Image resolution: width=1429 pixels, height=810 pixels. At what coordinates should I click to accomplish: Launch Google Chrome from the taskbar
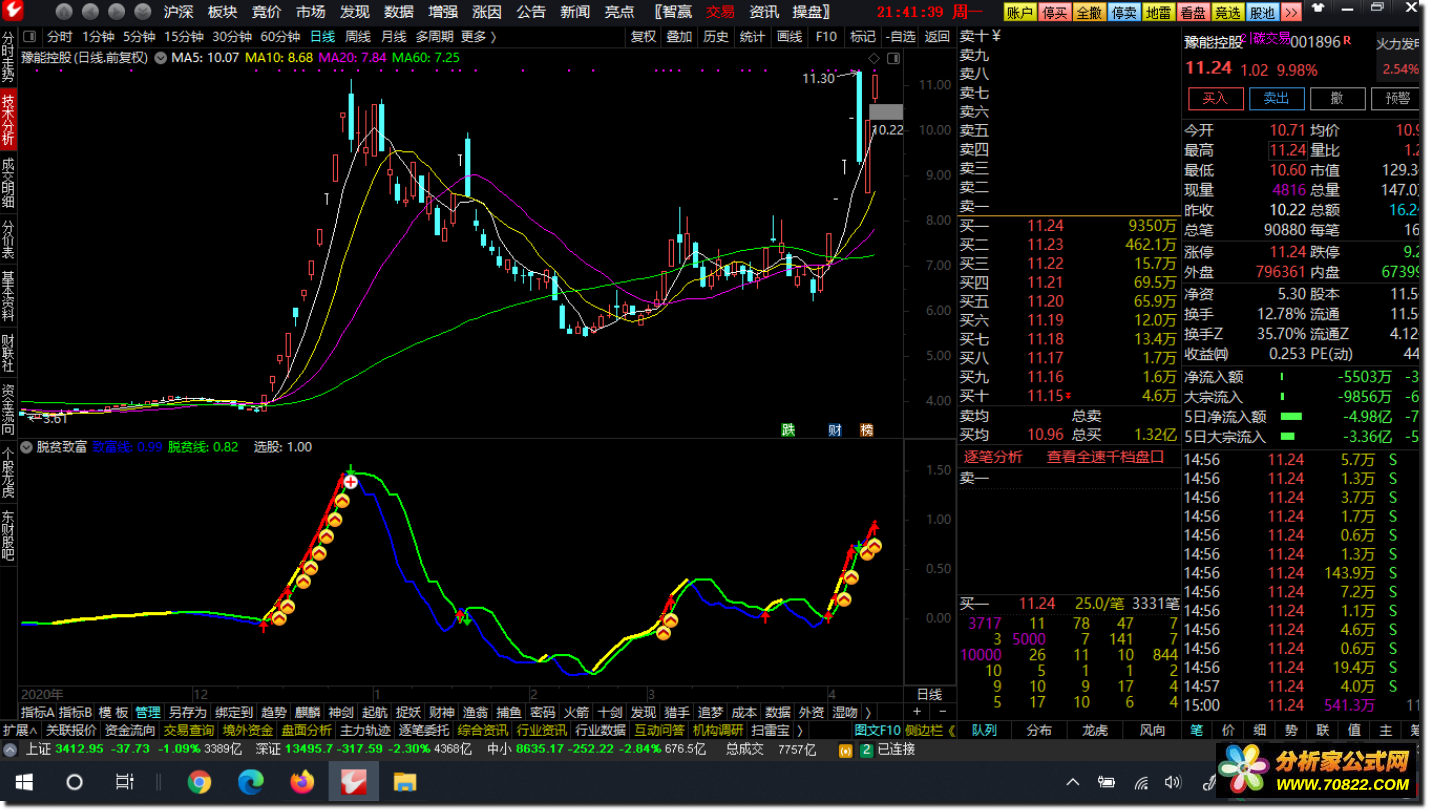click(x=199, y=782)
